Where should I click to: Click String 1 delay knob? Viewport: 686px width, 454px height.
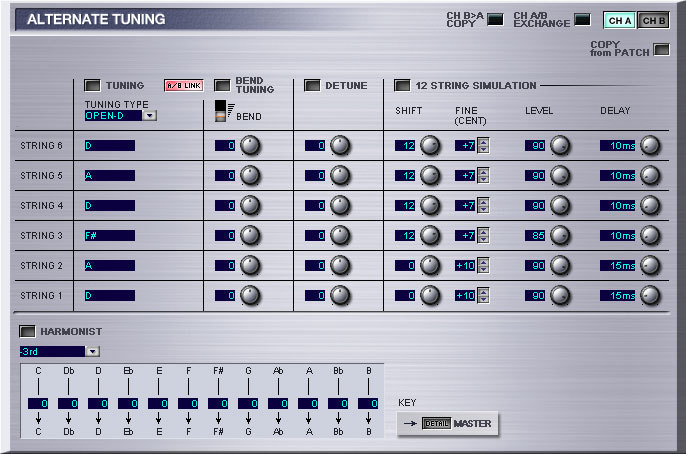click(650, 296)
